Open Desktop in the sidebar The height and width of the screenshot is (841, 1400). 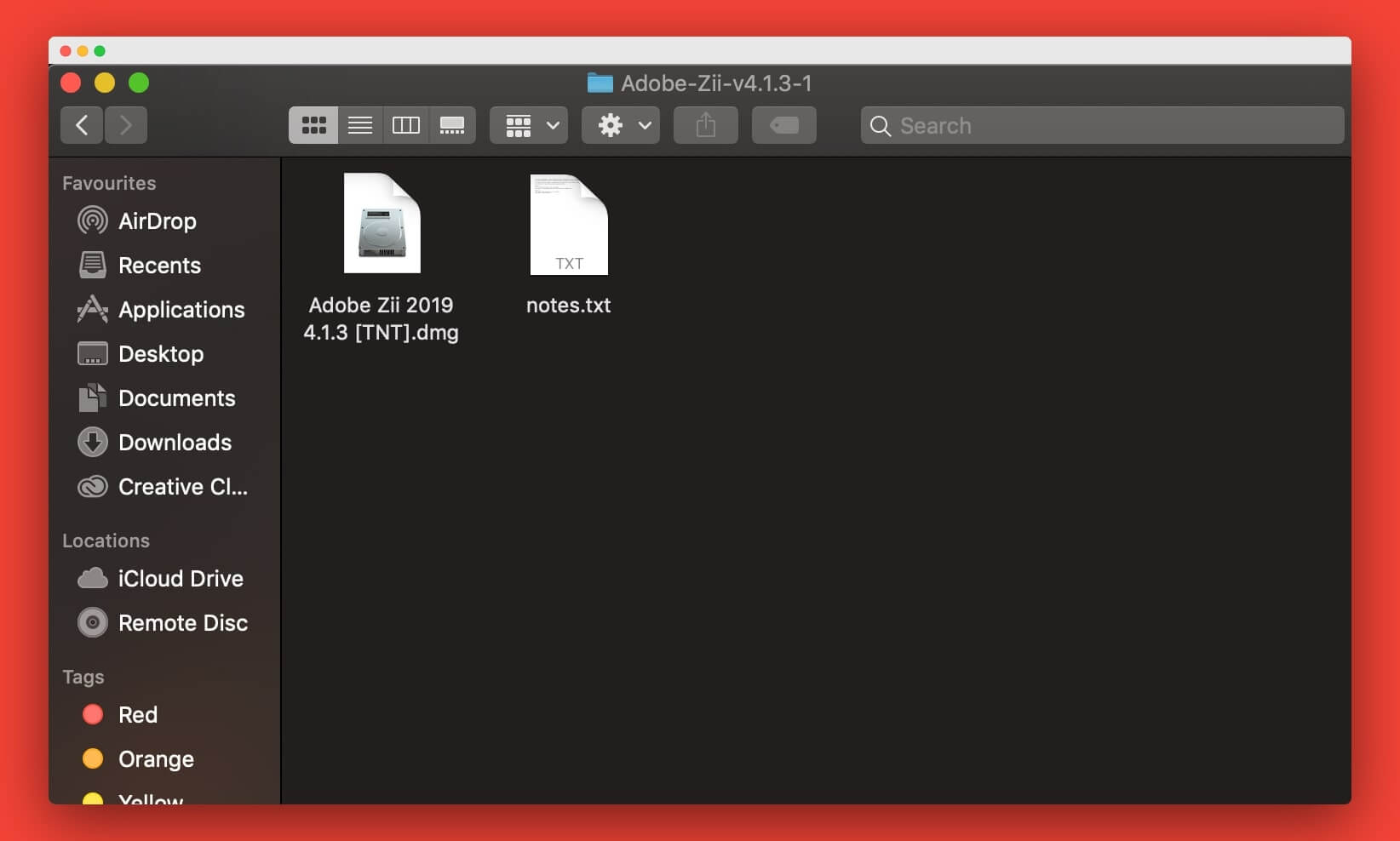(x=161, y=354)
